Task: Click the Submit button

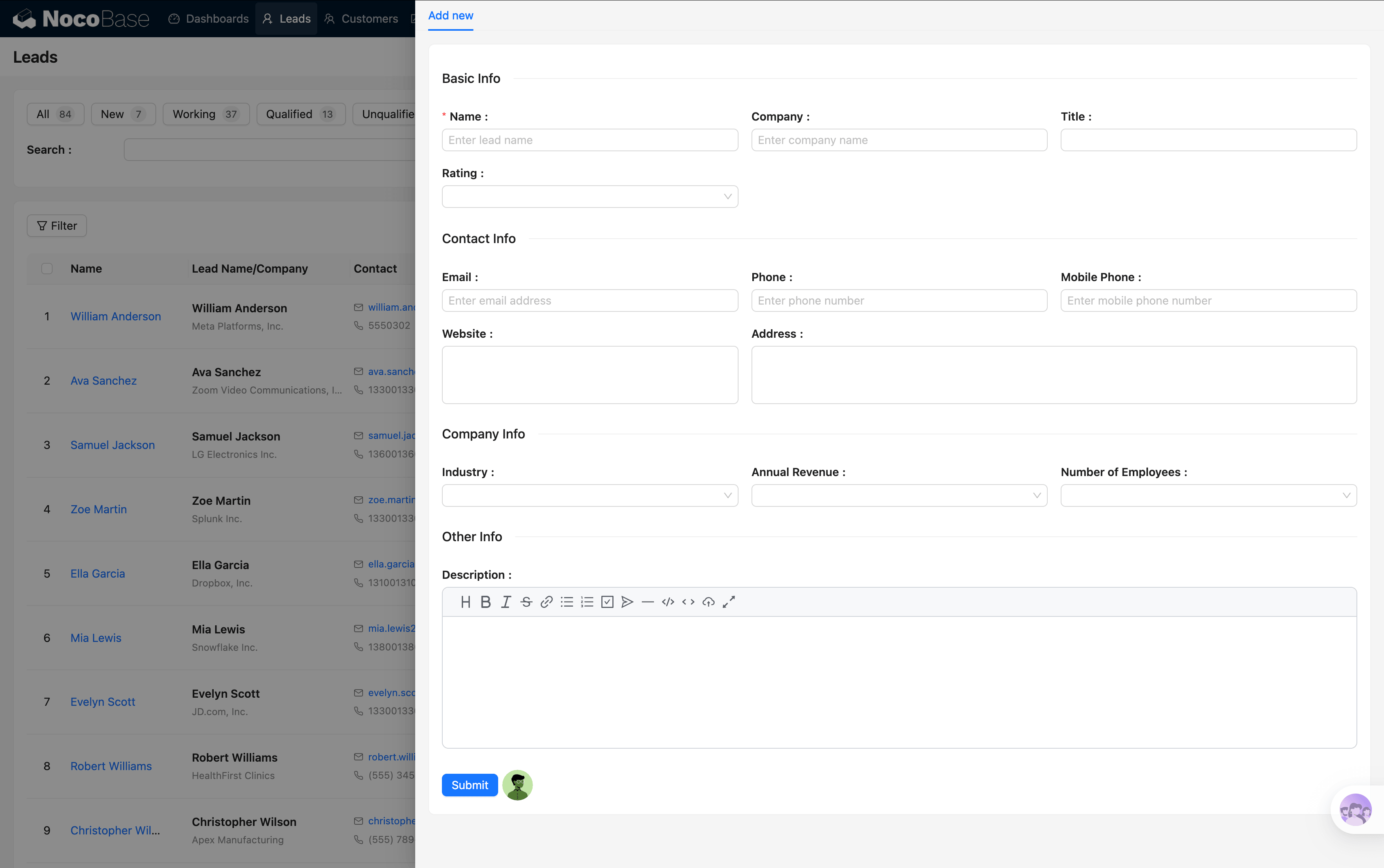Action: pyautogui.click(x=469, y=785)
